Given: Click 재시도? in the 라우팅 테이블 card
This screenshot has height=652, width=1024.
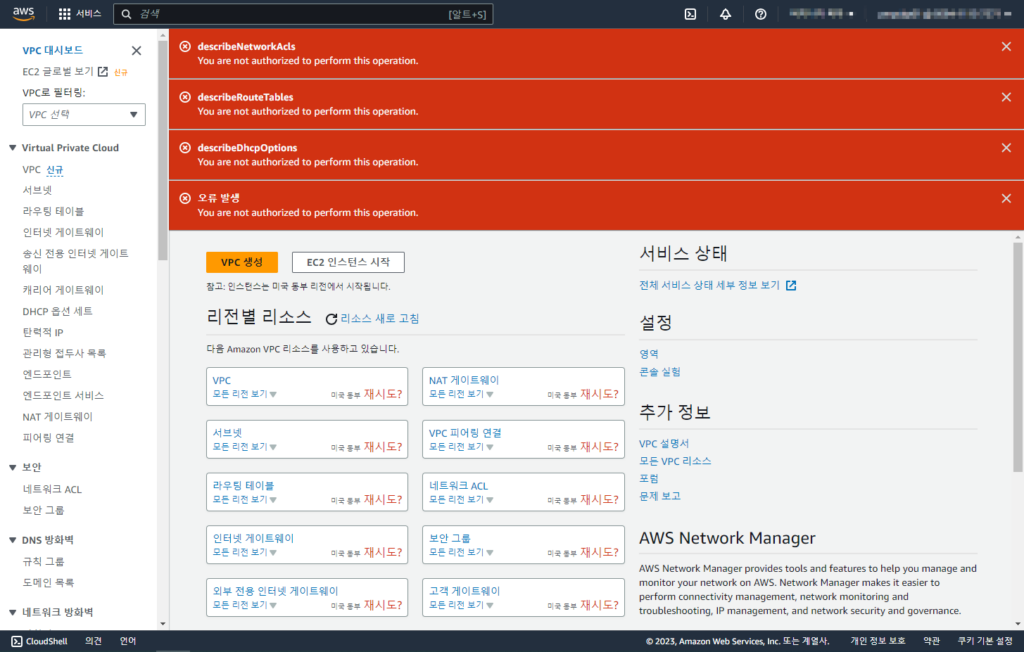Looking at the screenshot, I should click(x=383, y=500).
